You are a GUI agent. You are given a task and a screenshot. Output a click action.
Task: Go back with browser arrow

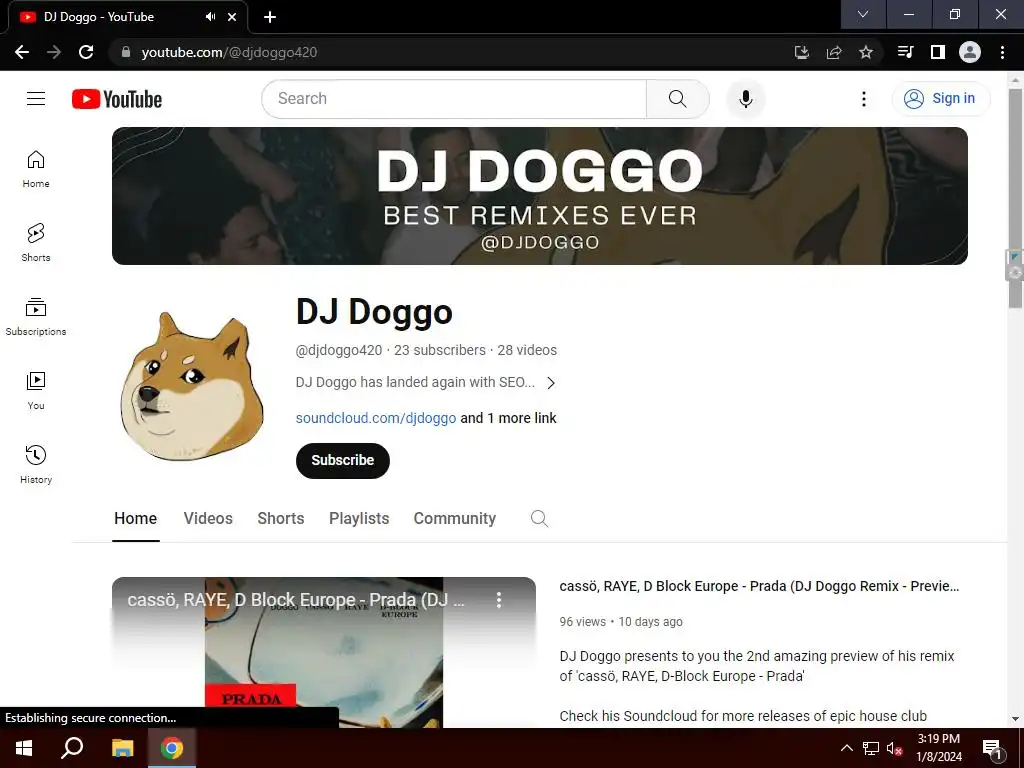[x=22, y=52]
